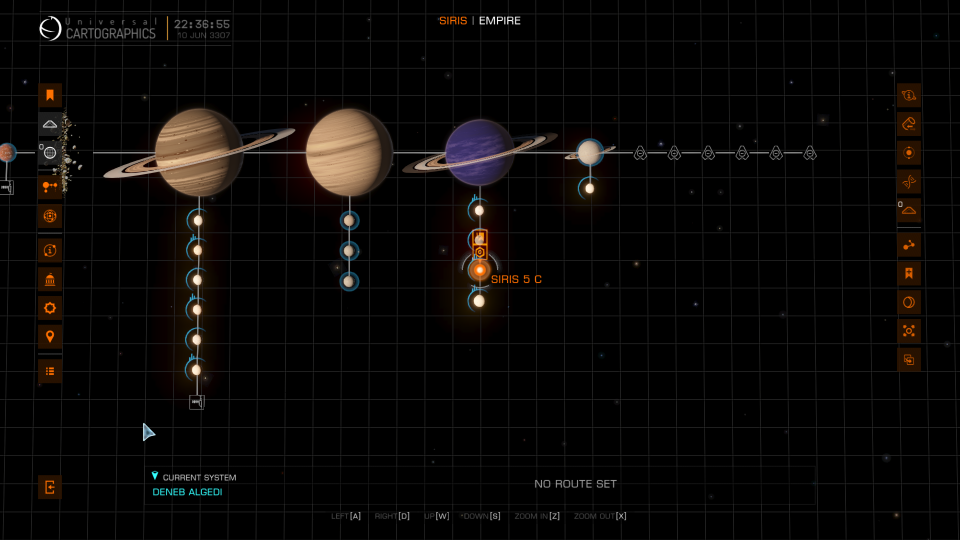Image resolution: width=960 pixels, height=540 pixels.
Task: Select the moon below SIRIS 5 C
Action: (479, 301)
